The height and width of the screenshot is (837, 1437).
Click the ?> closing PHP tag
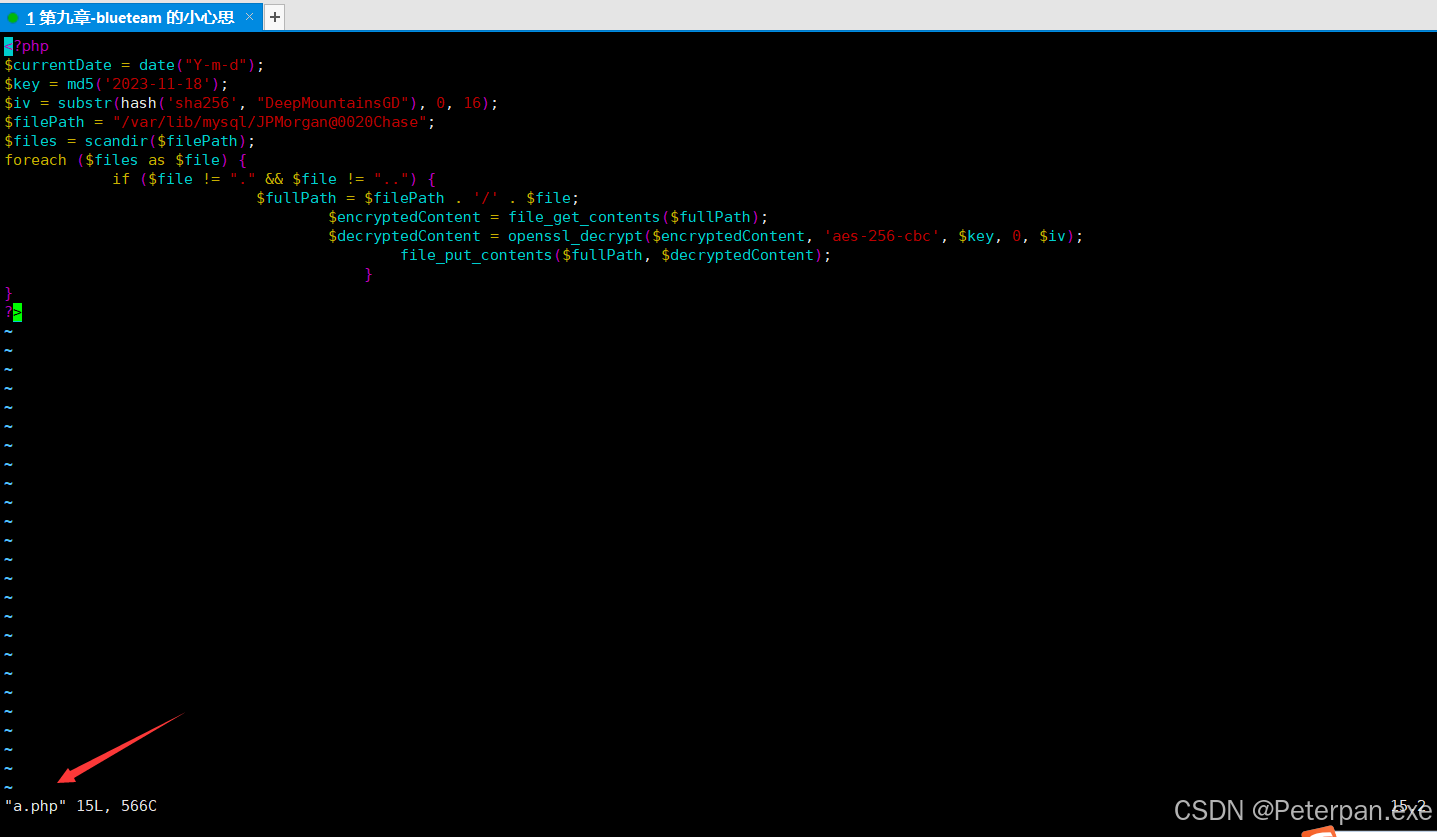[x=13, y=312]
